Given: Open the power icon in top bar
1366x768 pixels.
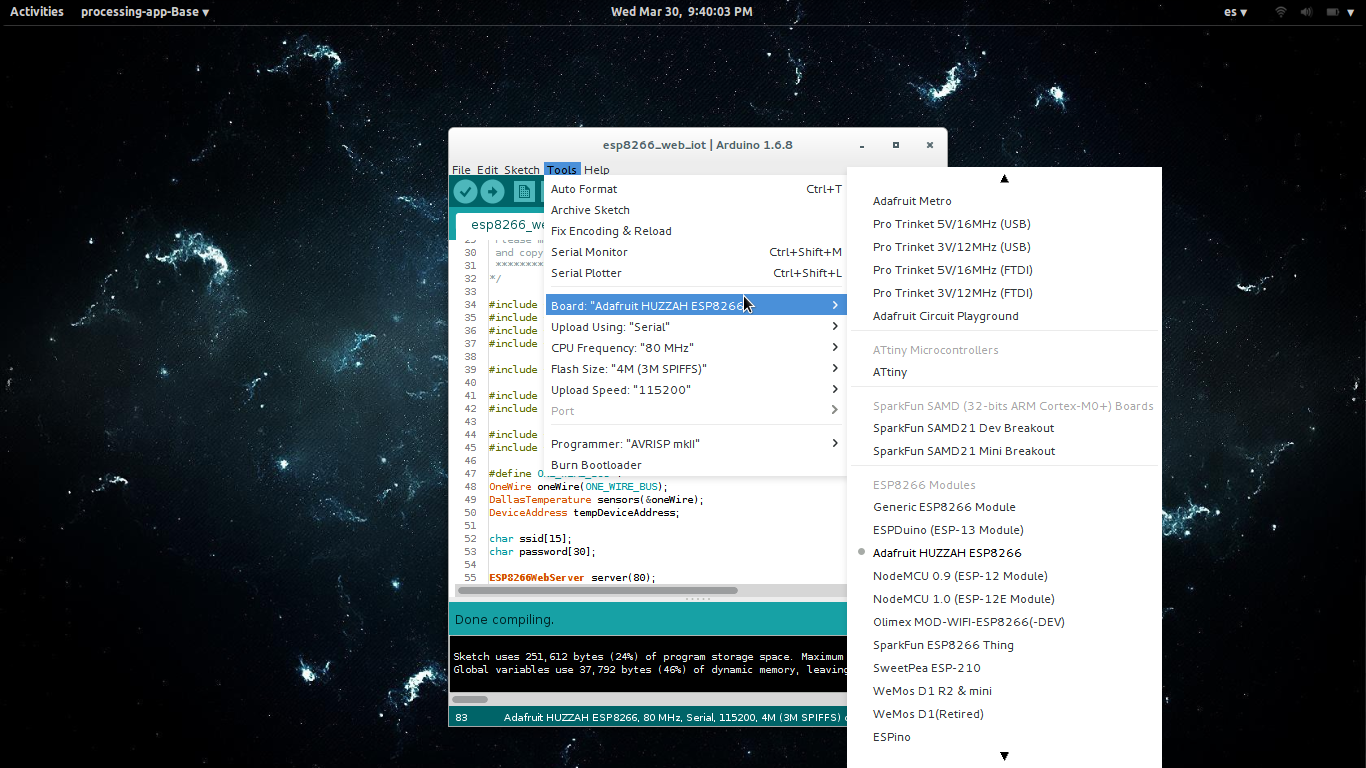Looking at the screenshot, I should click(x=1332, y=12).
